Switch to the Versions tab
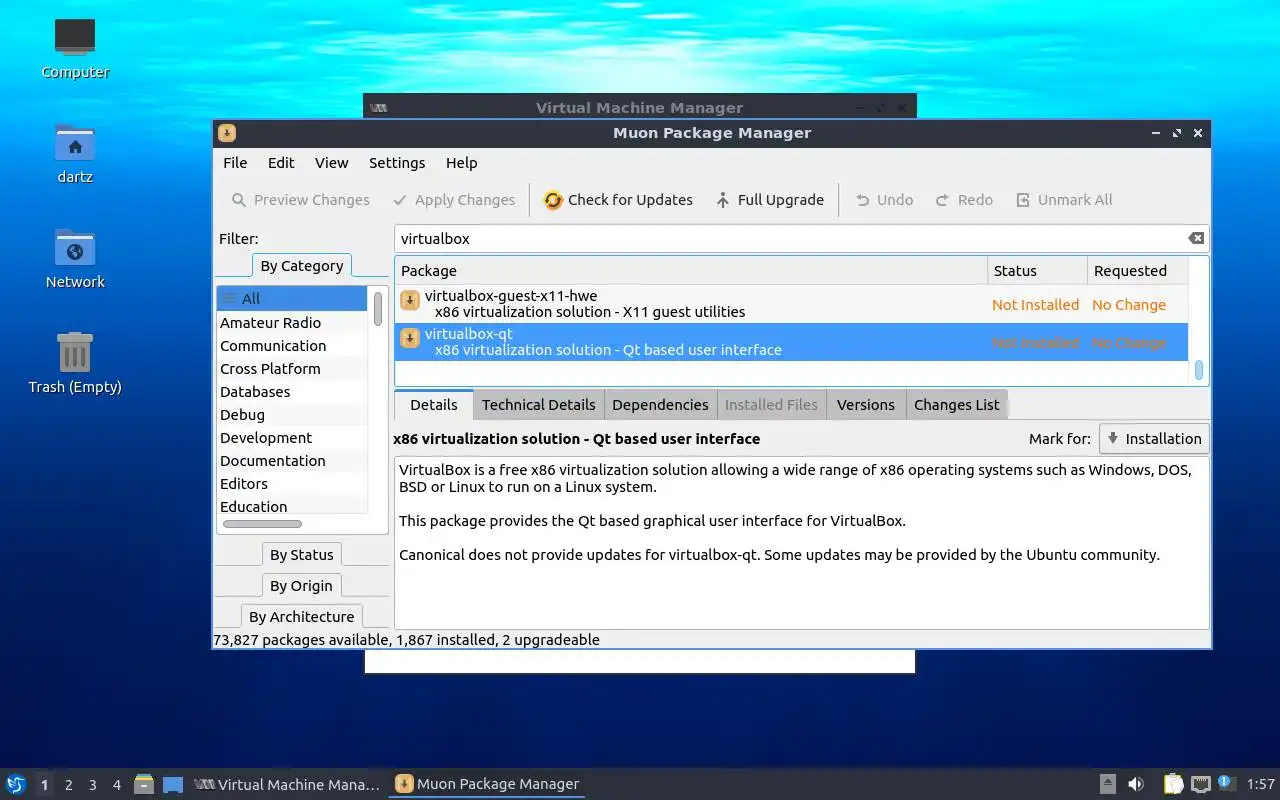The width and height of the screenshot is (1280, 800). click(x=866, y=405)
